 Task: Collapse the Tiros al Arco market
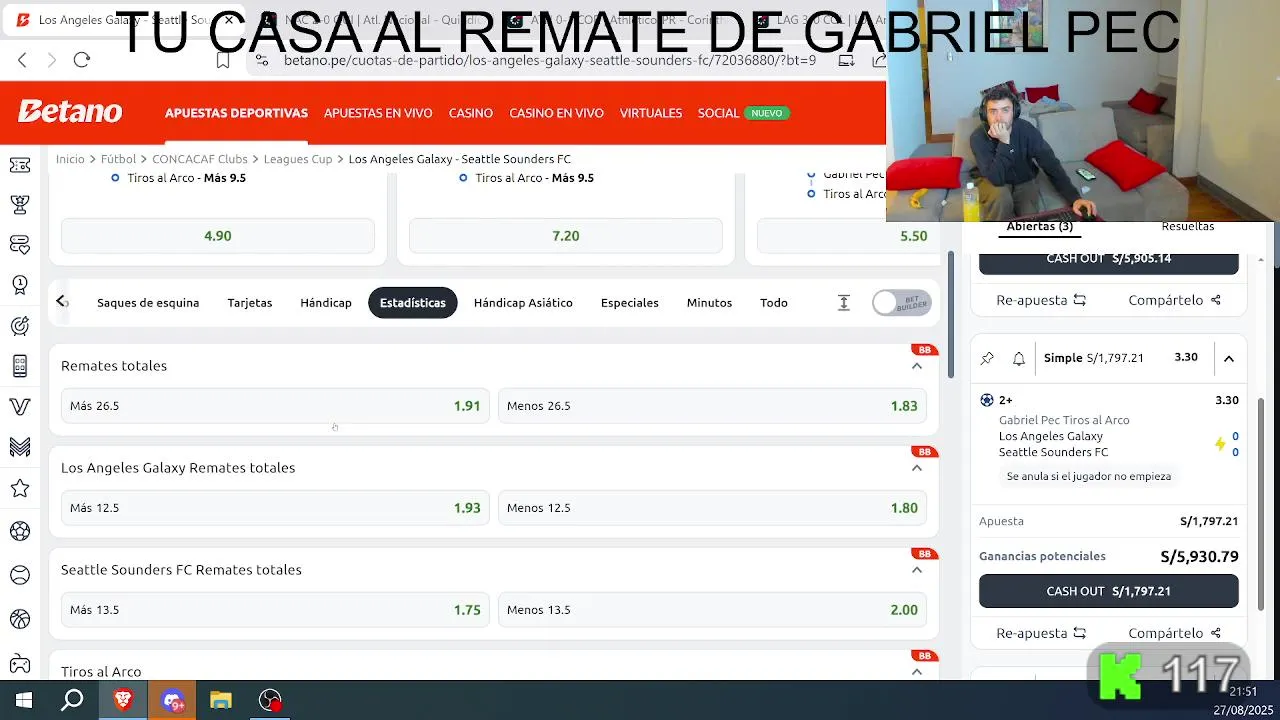(x=917, y=671)
